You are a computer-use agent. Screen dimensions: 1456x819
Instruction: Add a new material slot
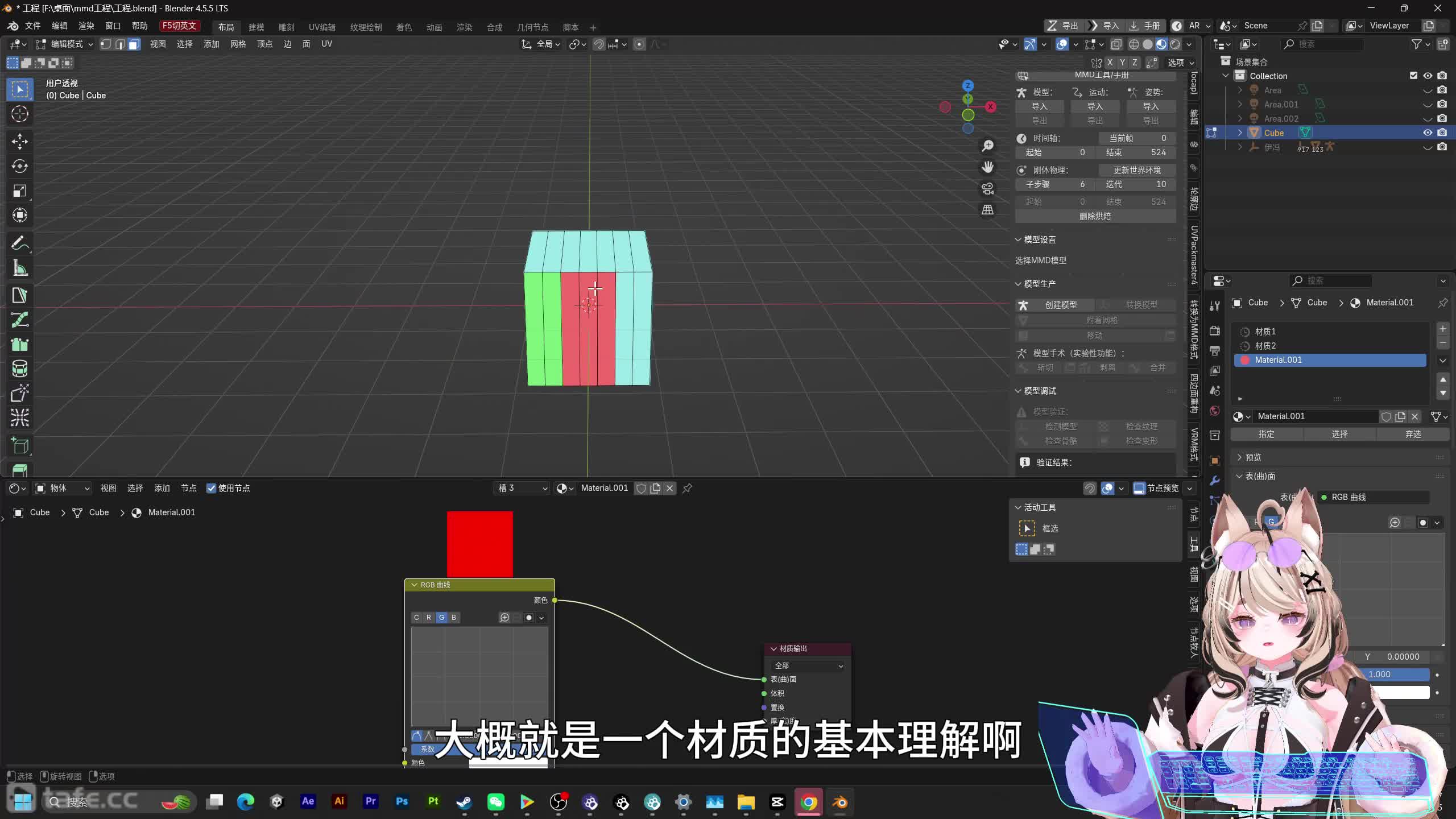(1443, 329)
